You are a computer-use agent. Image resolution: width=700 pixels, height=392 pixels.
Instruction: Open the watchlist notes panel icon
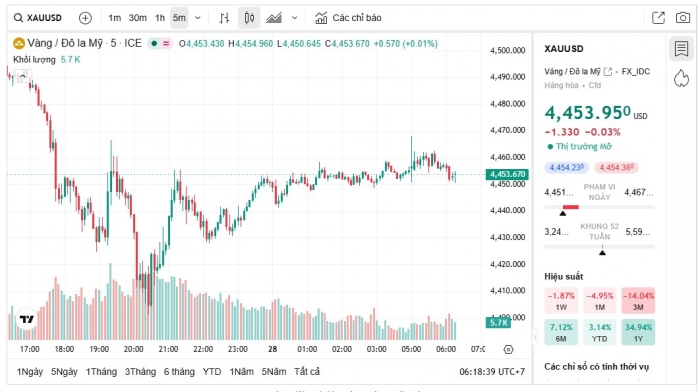pyautogui.click(x=681, y=49)
